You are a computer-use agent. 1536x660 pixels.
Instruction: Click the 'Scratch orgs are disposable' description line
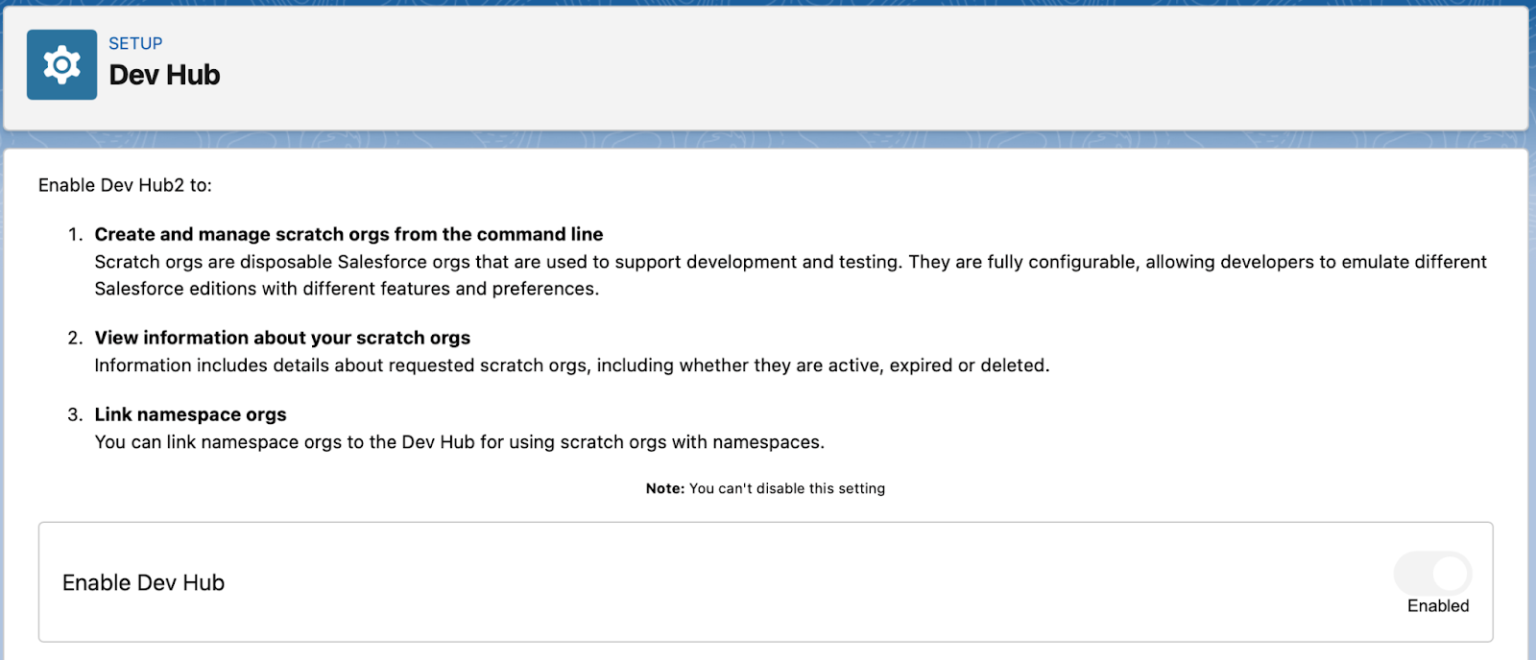[x=791, y=276]
